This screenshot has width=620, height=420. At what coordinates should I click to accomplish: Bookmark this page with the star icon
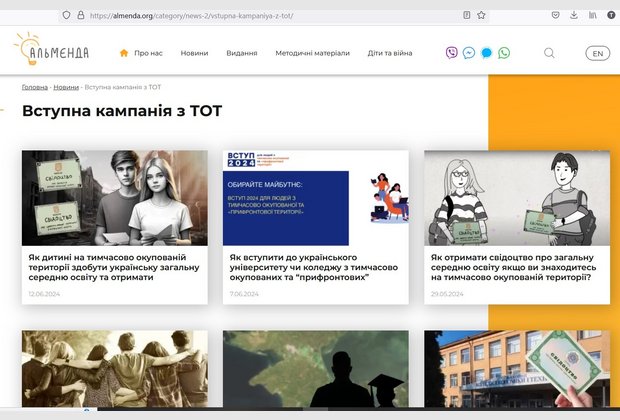[x=481, y=15]
